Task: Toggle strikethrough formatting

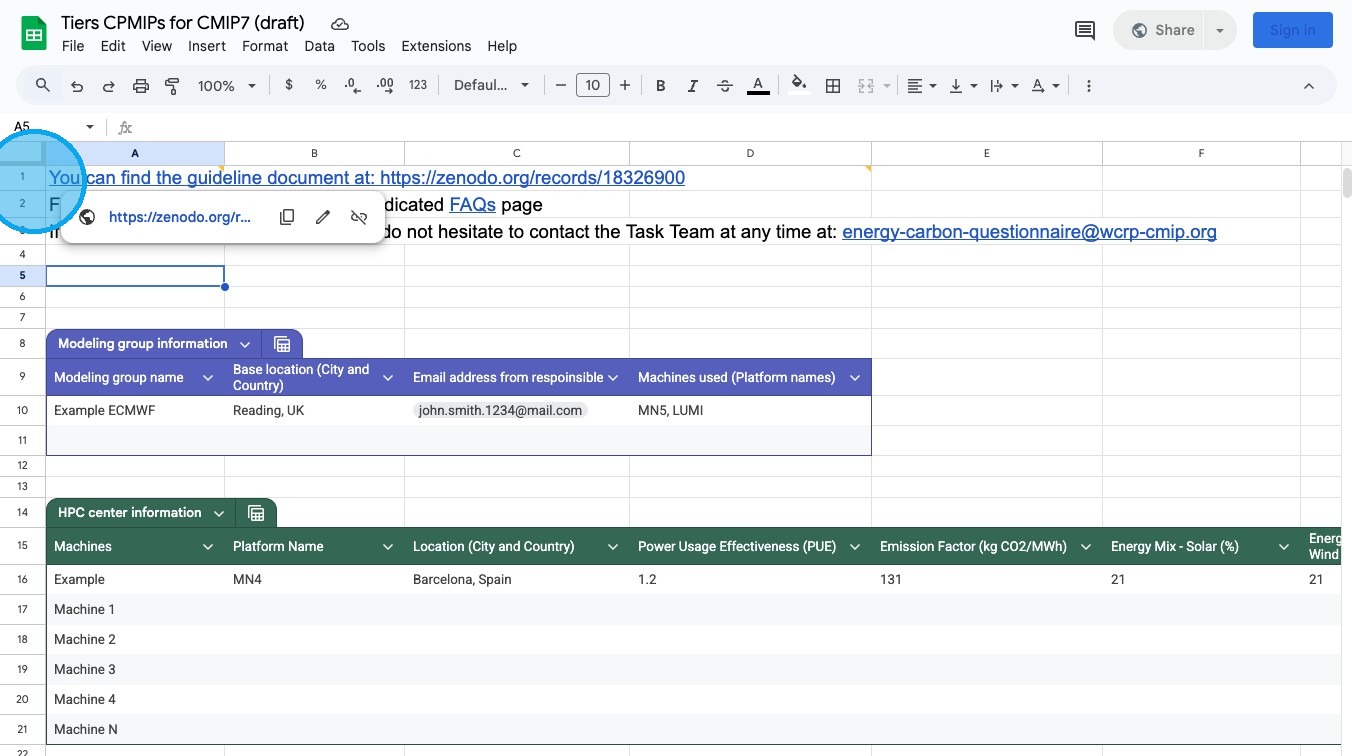Action: [x=725, y=86]
